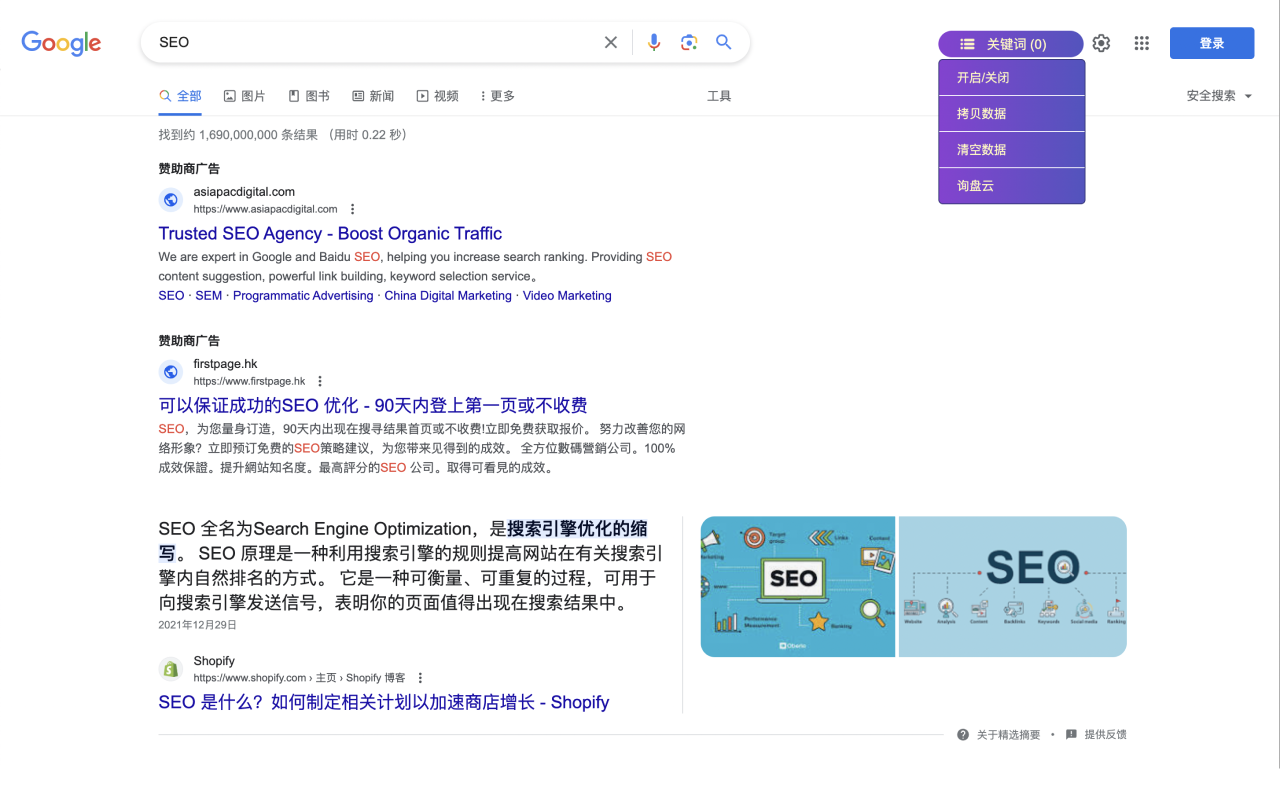Open three-dot menu beside firstpage.hk ad
Screen dimensions: 1280x800
(x=320, y=381)
